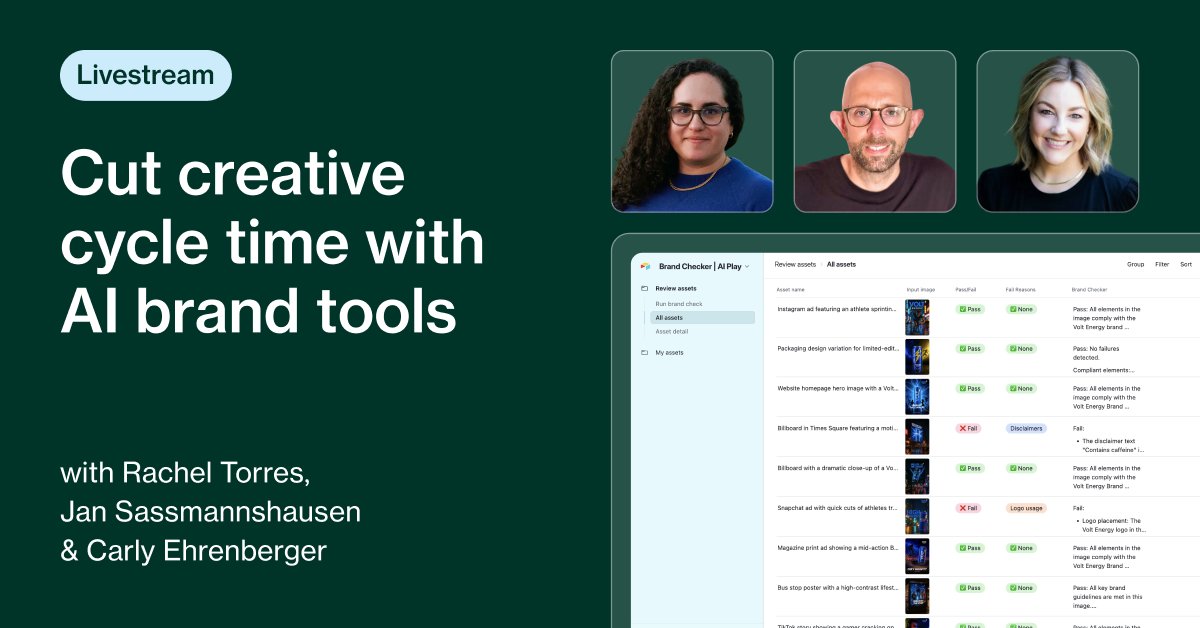1200x628 pixels.
Task: Select 'Billboard in Times Square featuring a moti…'
Action: click(x=838, y=428)
